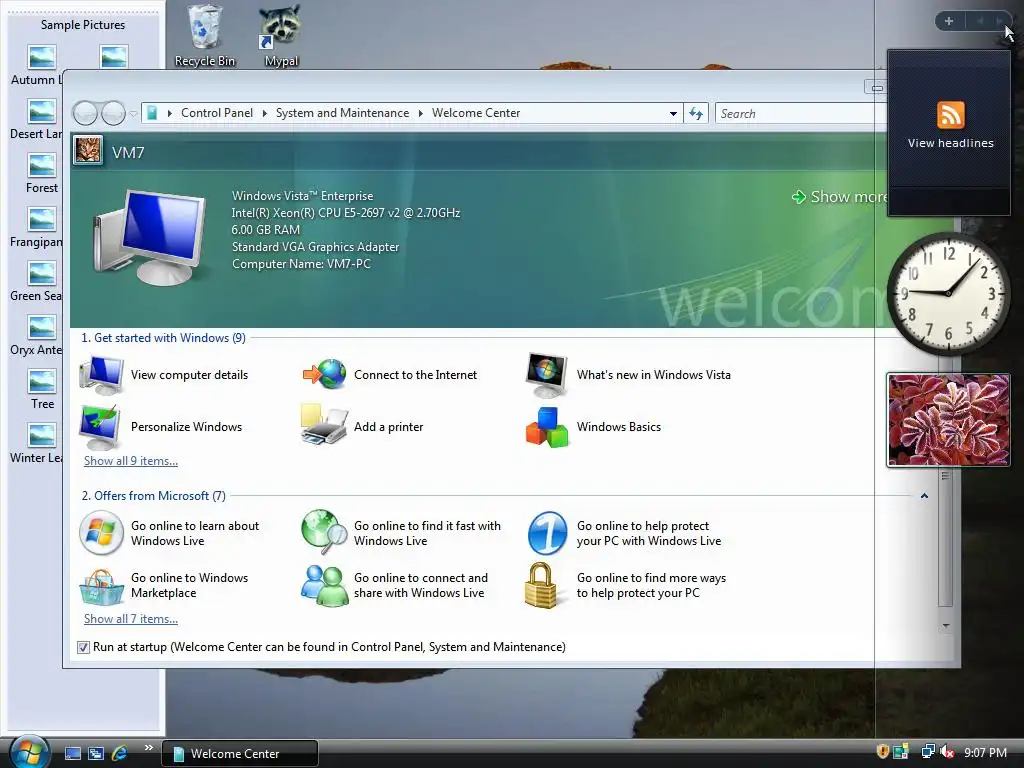Click the System and Maintenance breadcrumb
1024x768 pixels.
(x=342, y=113)
